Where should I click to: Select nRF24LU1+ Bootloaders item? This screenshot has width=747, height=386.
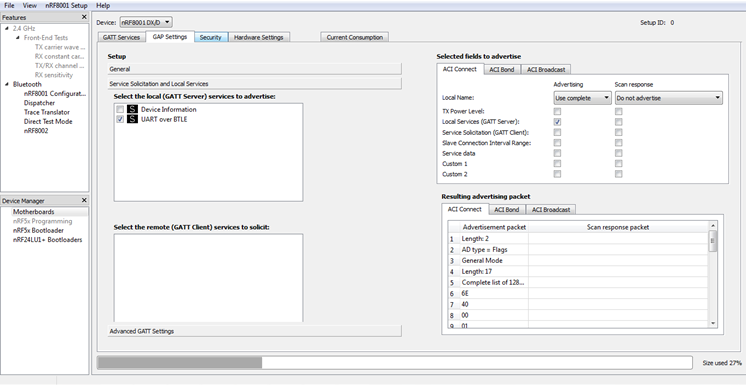tap(47, 240)
